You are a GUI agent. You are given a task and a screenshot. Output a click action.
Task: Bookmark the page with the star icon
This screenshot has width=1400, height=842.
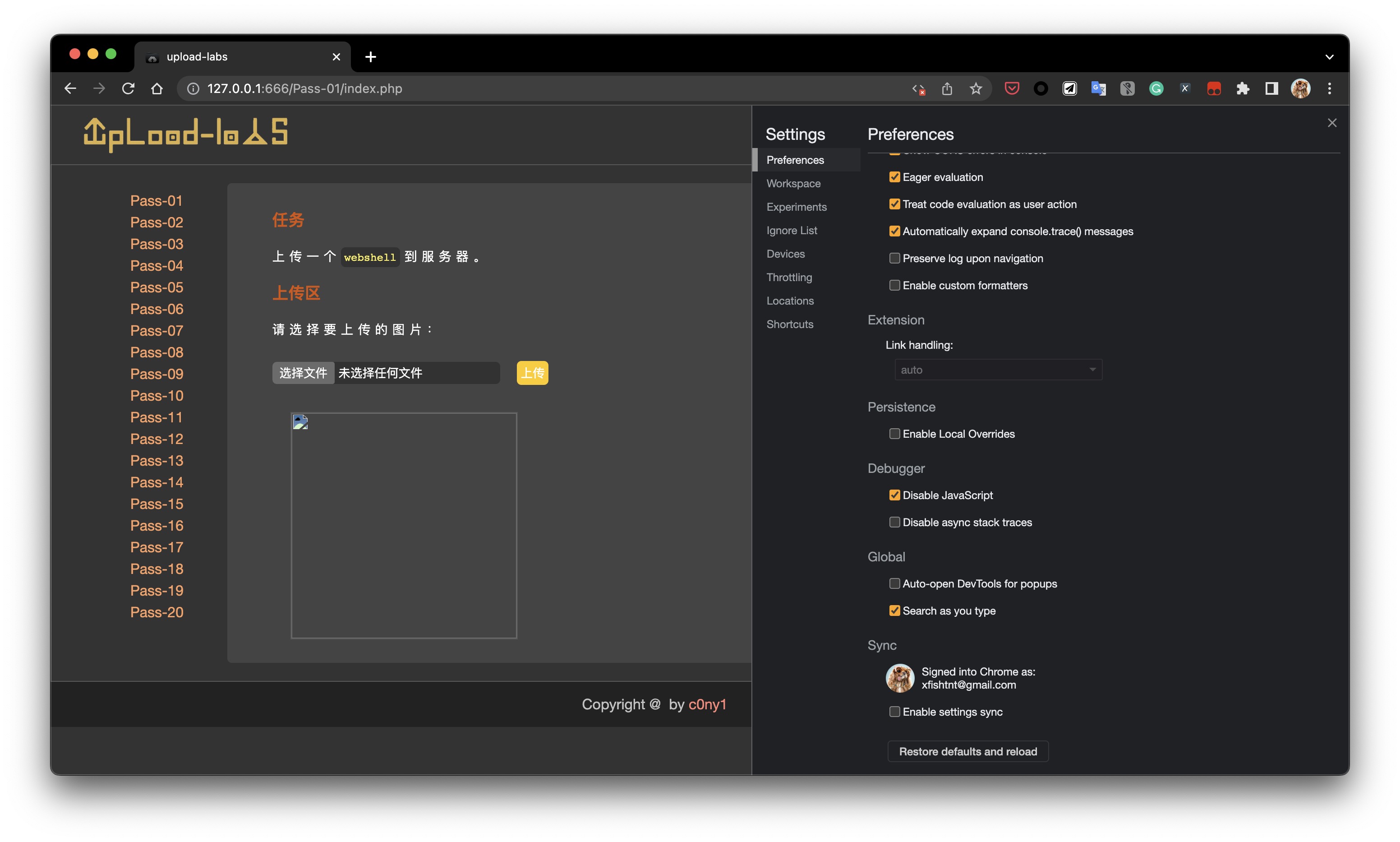975,88
